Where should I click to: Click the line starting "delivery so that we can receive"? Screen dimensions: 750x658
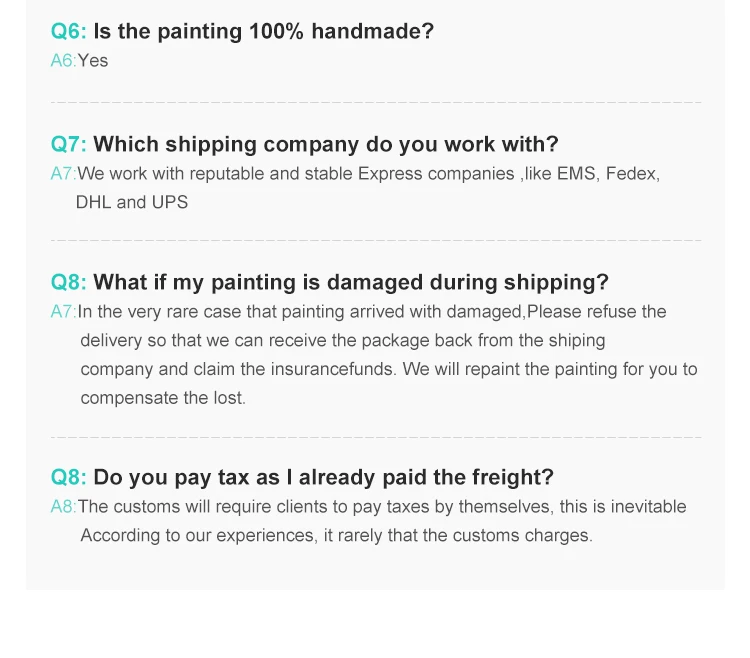click(343, 341)
